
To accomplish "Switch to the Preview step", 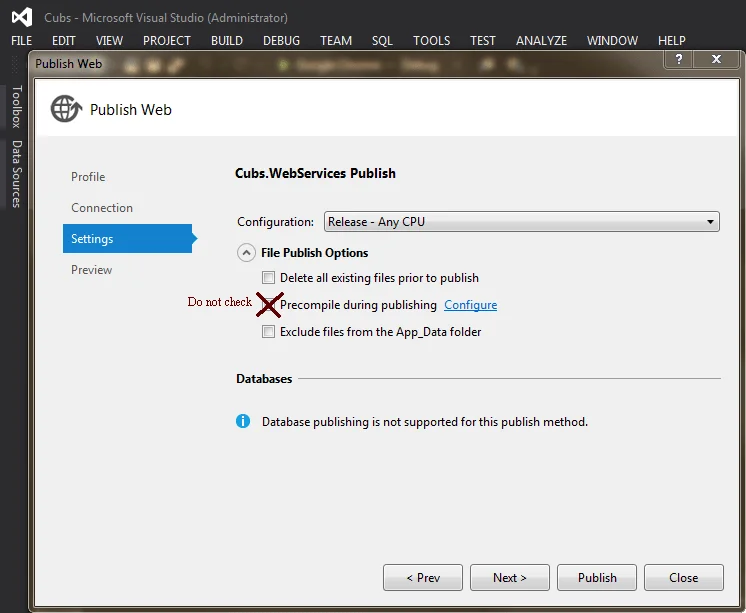I will pos(92,270).
